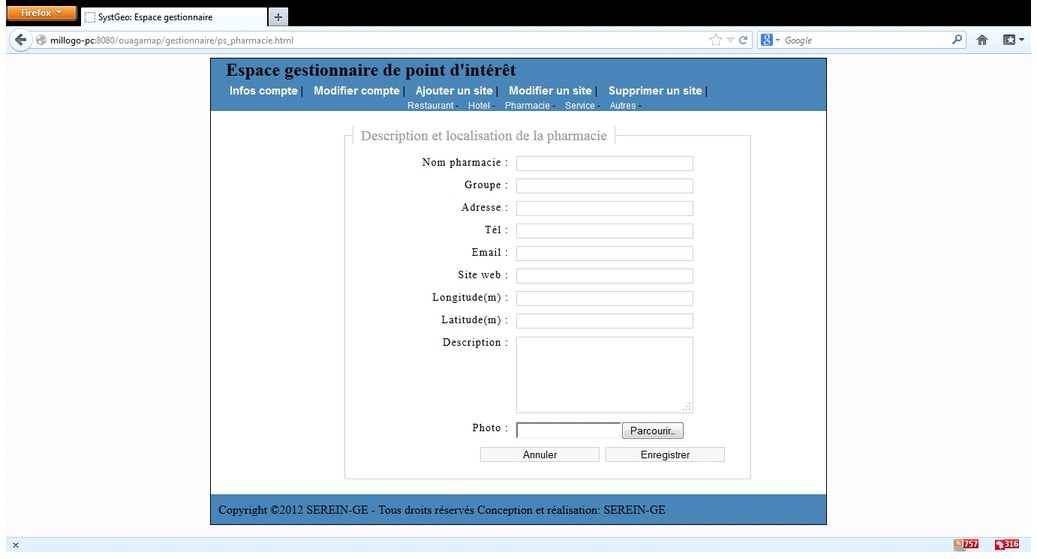Go to the Hotel submenu link
The height and width of the screenshot is (559, 1037).
(479, 106)
